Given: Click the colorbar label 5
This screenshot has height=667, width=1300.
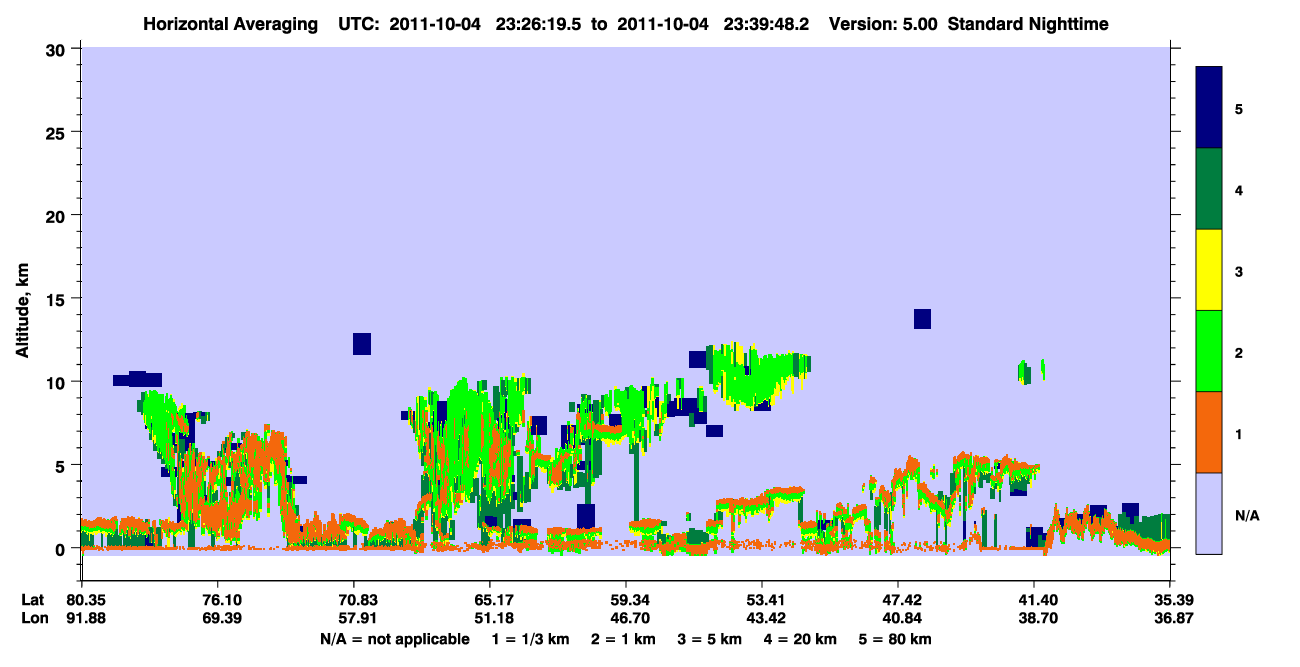Looking at the screenshot, I should point(1239,109).
